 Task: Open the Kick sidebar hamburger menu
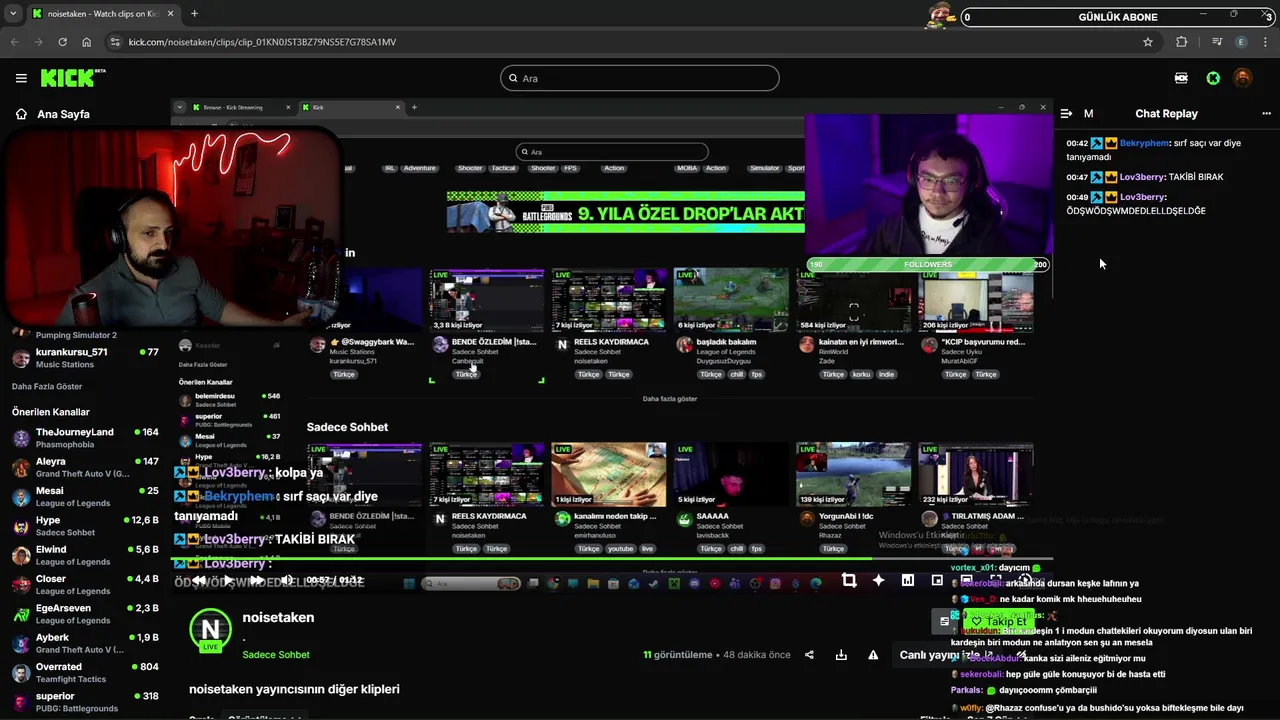tap(21, 78)
